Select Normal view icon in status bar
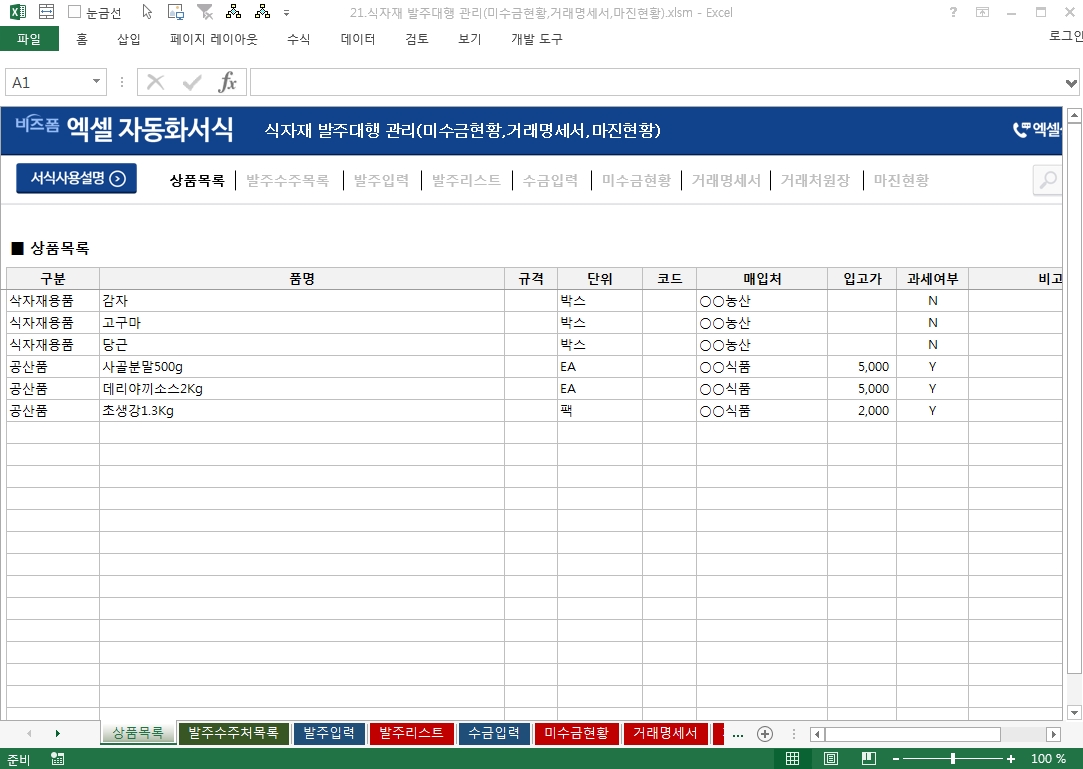The height and width of the screenshot is (769, 1083). tap(792, 759)
